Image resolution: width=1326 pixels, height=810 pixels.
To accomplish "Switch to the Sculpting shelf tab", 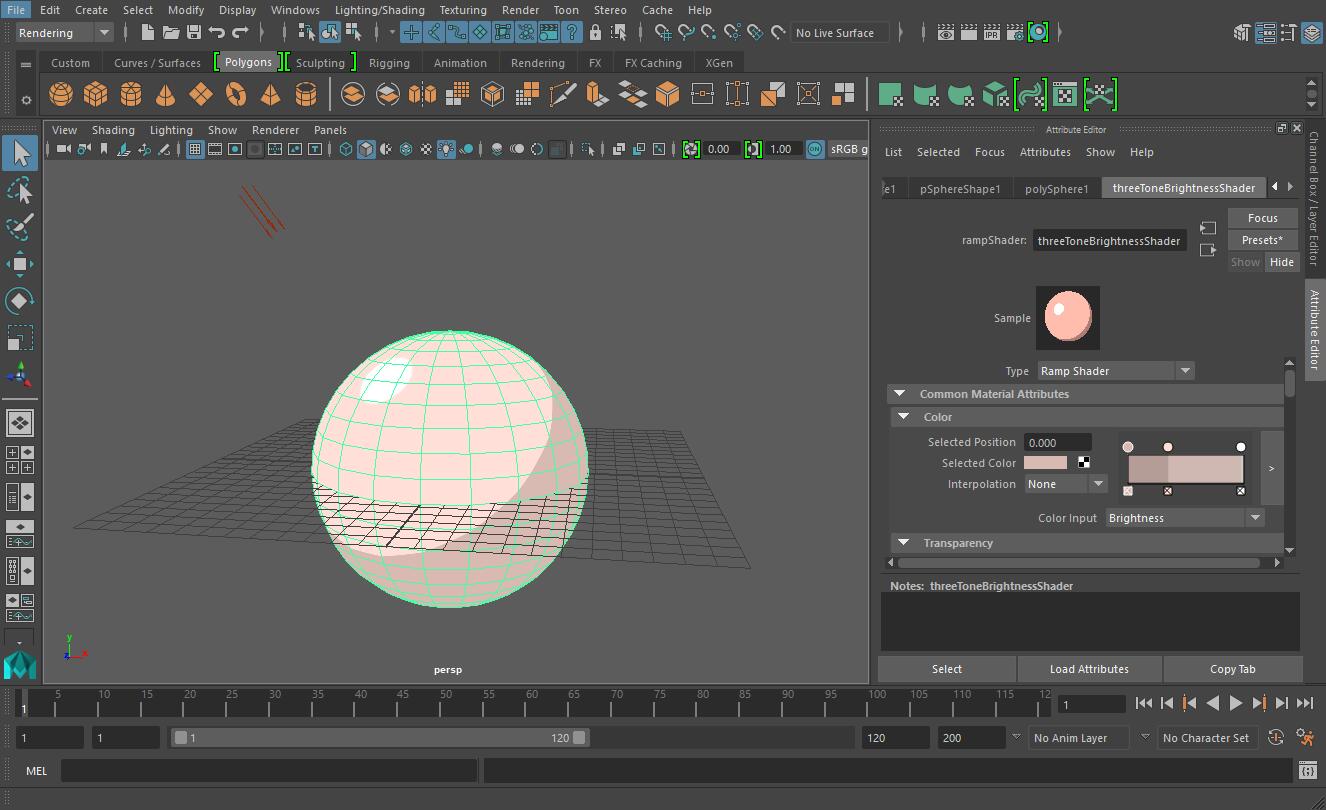I will click(x=320, y=62).
